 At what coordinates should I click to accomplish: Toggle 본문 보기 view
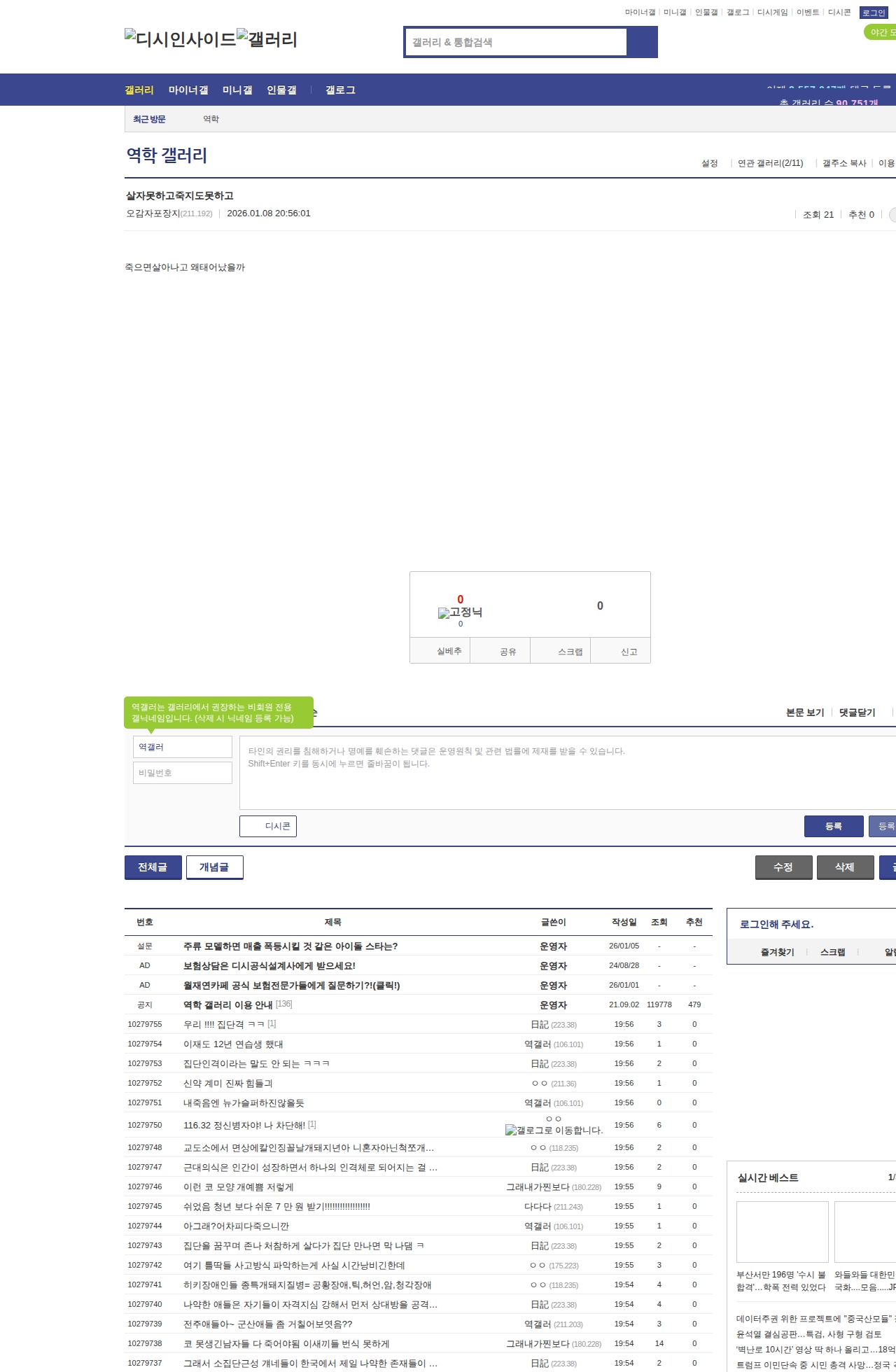[x=805, y=713]
